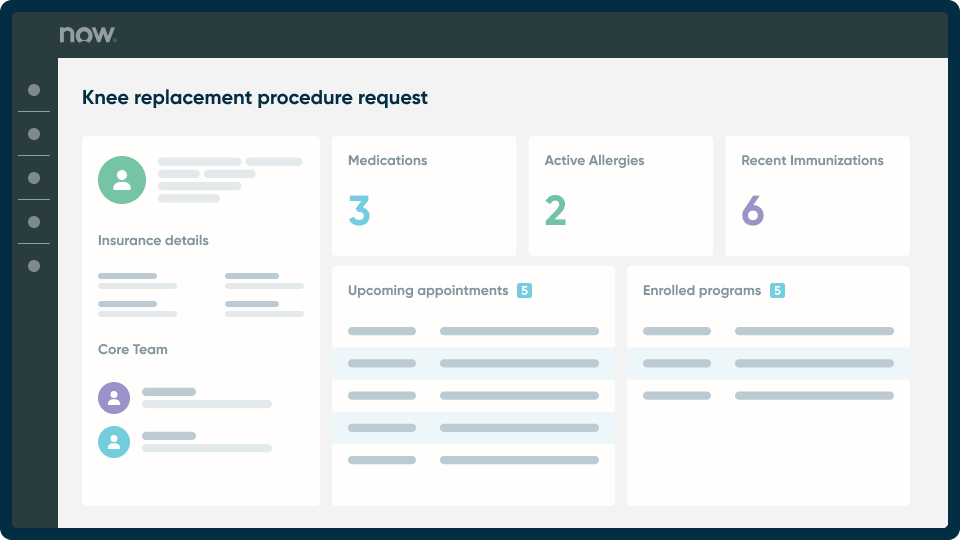
Task: Select the highlighted Enrolled programs row
Action: (768, 364)
